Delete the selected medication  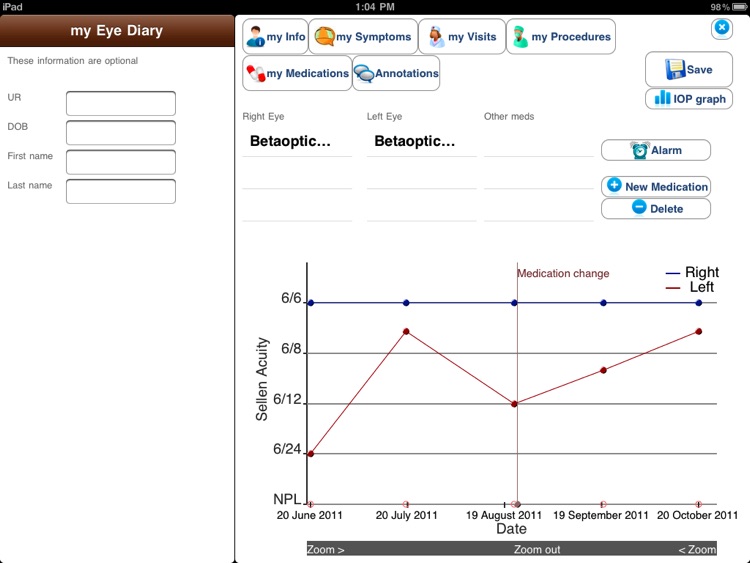[656, 209]
